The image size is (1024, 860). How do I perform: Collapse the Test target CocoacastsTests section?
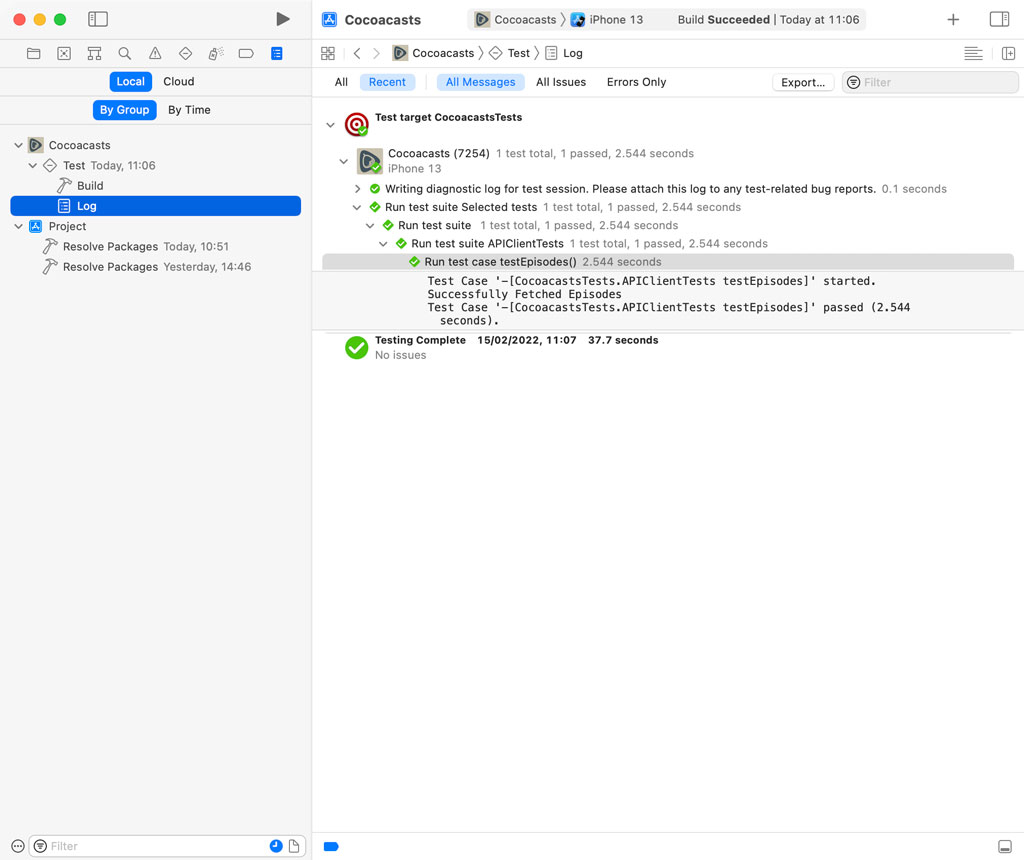click(330, 125)
